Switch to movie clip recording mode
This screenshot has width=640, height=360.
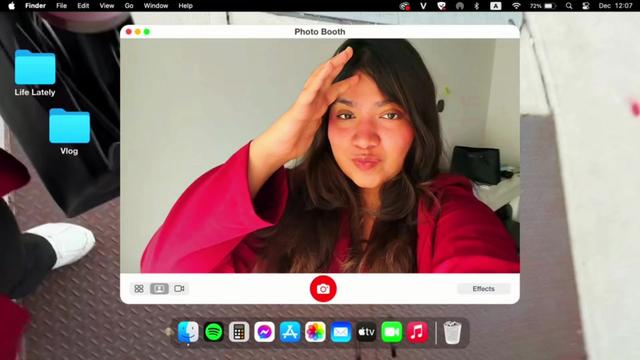(x=179, y=289)
